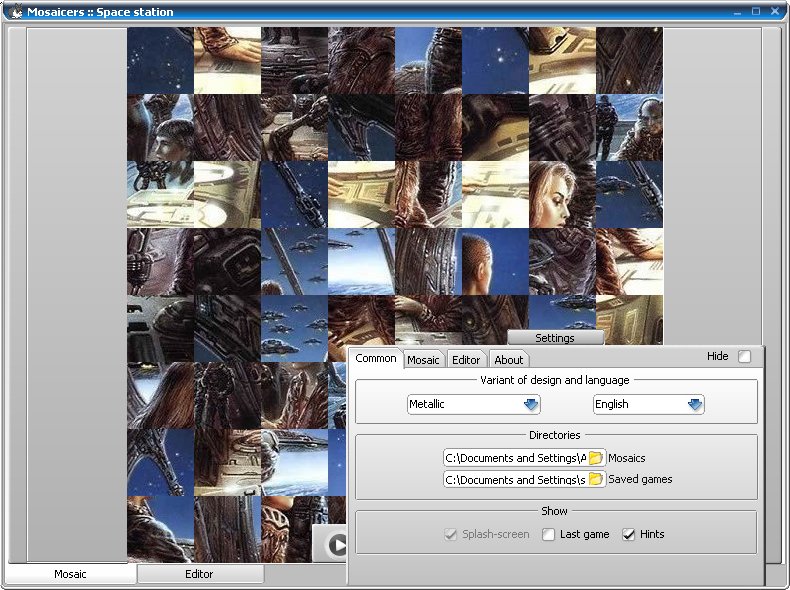Screen dimensions: 790x590
Task: Disable the Hints checkbox
Action: pyautogui.click(x=628, y=534)
